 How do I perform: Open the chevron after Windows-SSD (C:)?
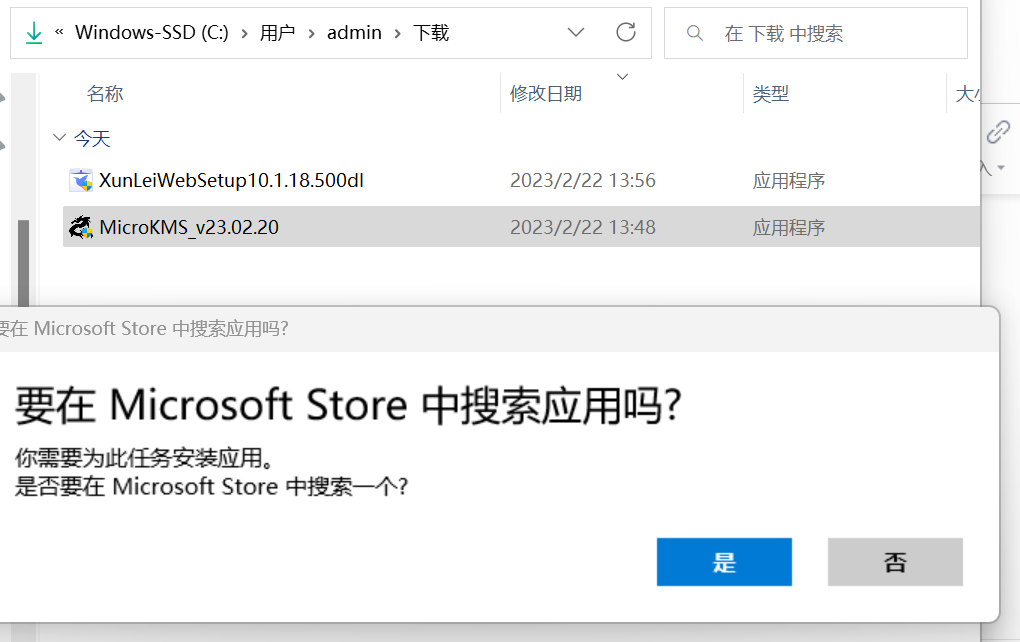pos(245,33)
